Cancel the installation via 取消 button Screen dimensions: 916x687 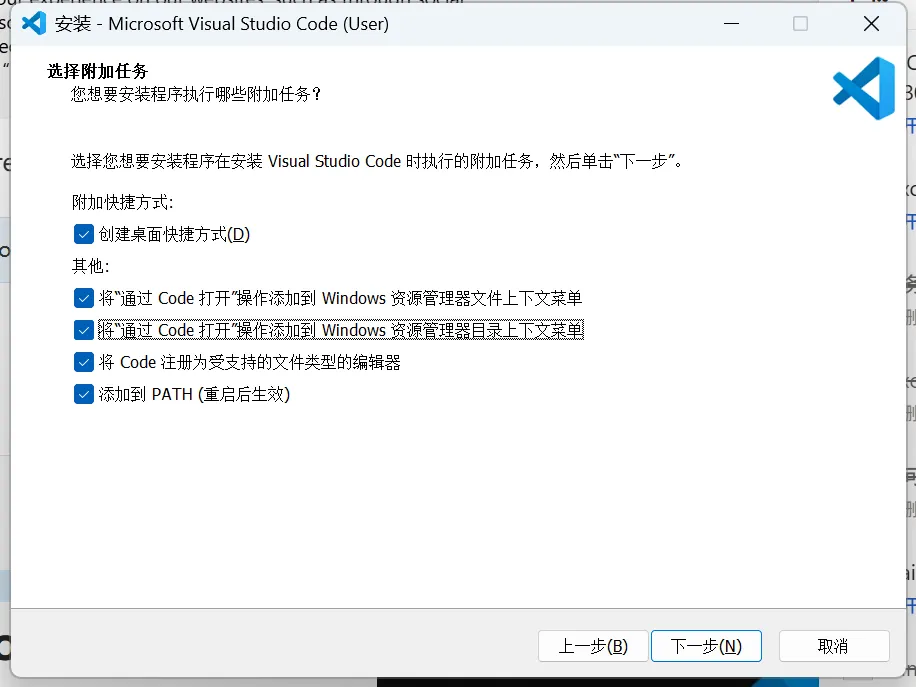point(834,646)
